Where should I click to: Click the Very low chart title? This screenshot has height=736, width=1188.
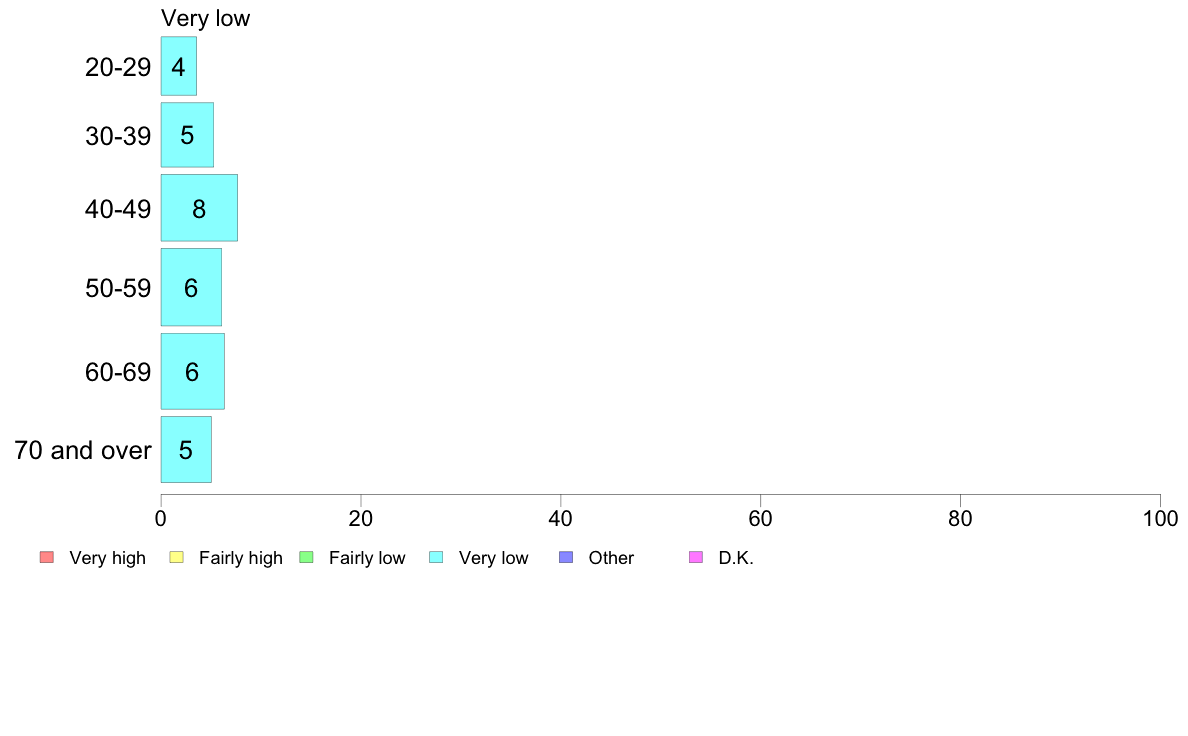pos(205,18)
